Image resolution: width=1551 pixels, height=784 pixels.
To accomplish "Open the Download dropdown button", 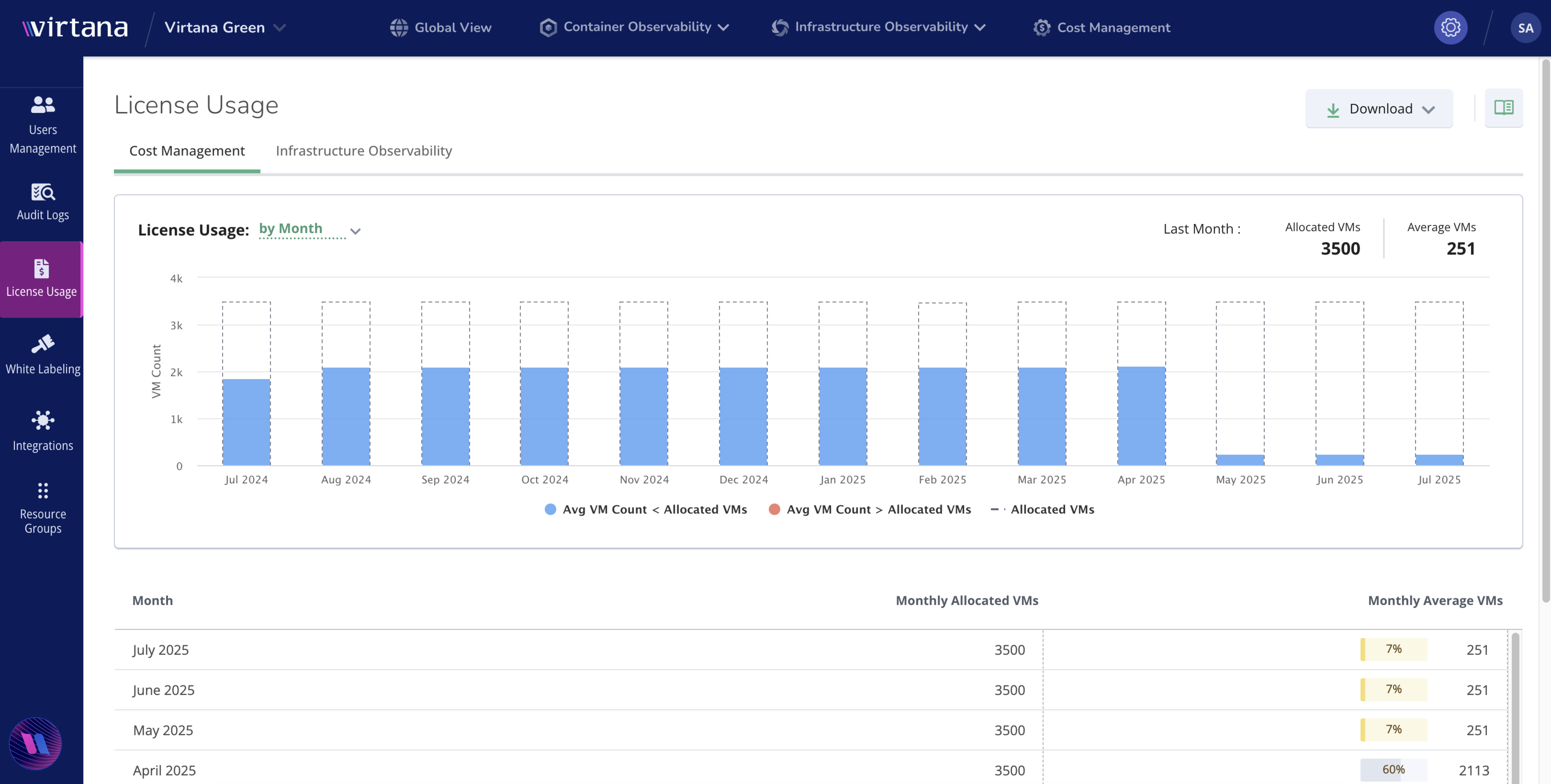I will coord(1379,109).
